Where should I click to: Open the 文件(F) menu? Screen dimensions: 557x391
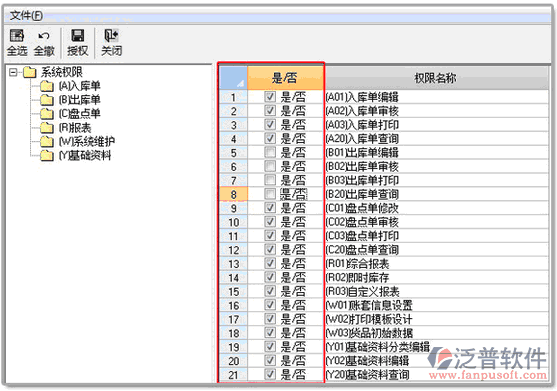click(26, 15)
